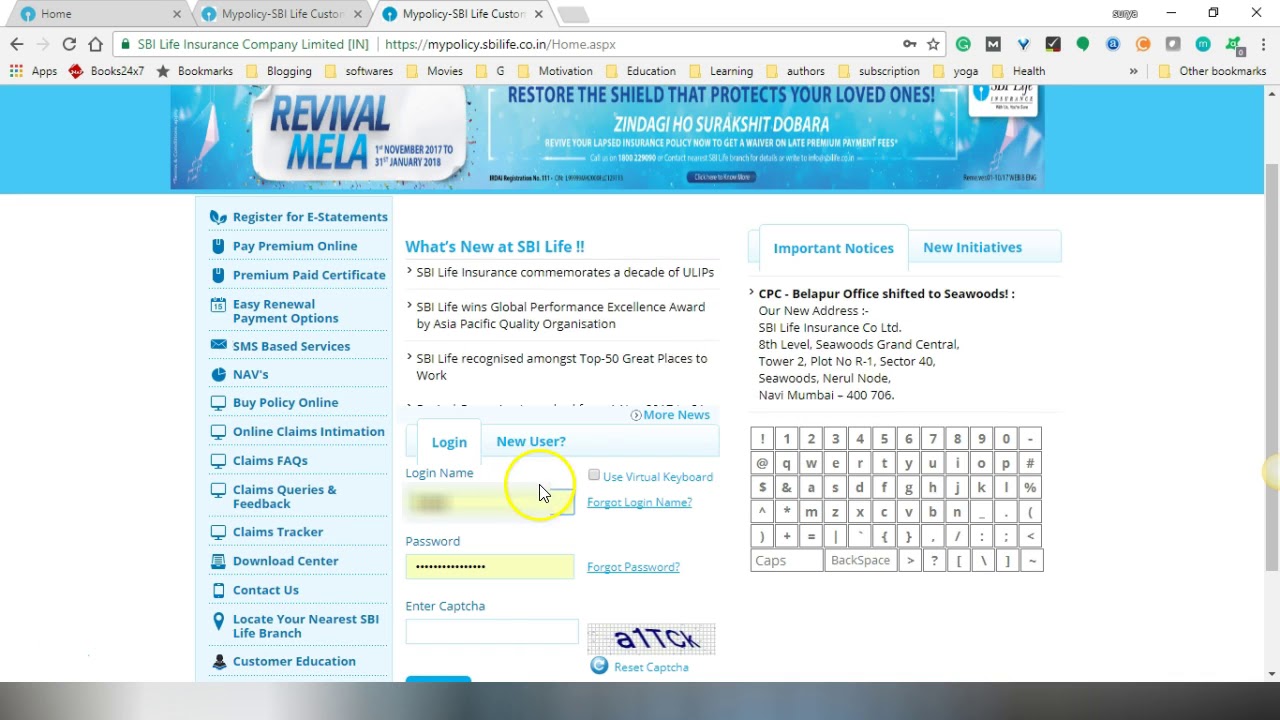Click the '$' key on virtual keyboard
Image resolution: width=1280 pixels, height=720 pixels.
[x=762, y=487]
